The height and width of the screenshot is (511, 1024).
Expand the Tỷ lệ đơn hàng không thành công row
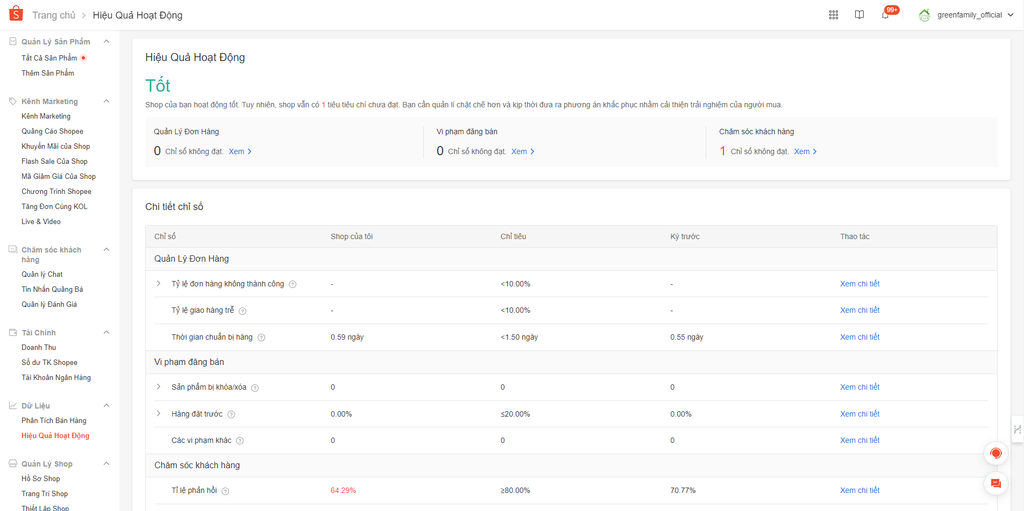[x=158, y=284]
